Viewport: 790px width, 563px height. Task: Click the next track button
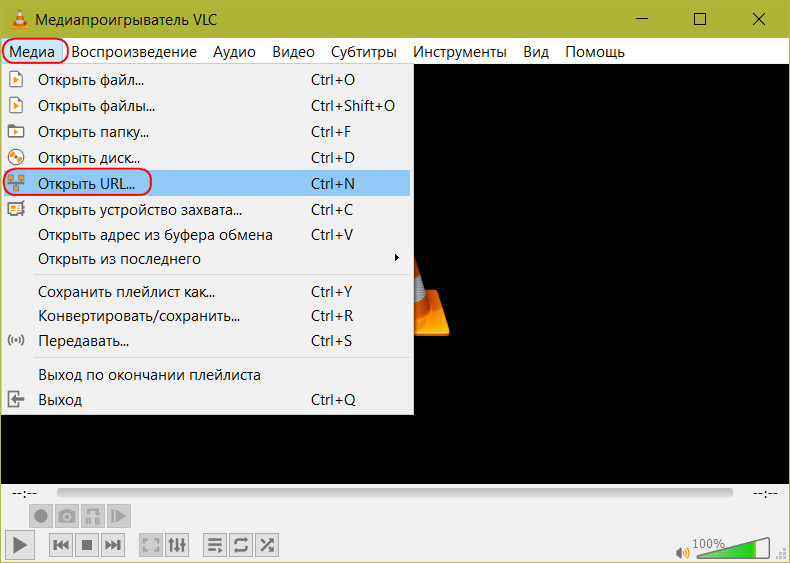112,545
